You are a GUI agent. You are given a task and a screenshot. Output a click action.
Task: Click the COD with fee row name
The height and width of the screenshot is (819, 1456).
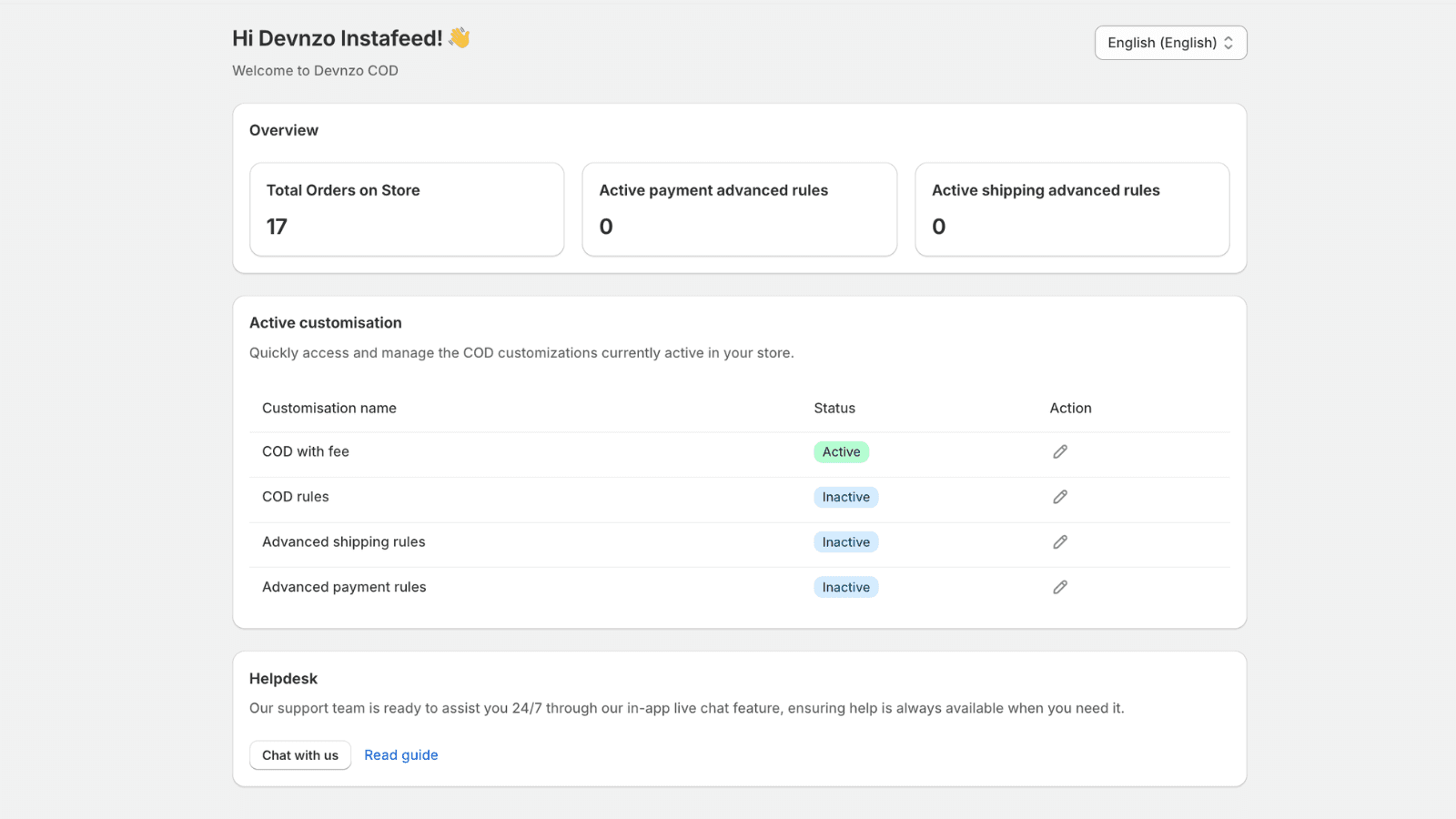(x=306, y=451)
